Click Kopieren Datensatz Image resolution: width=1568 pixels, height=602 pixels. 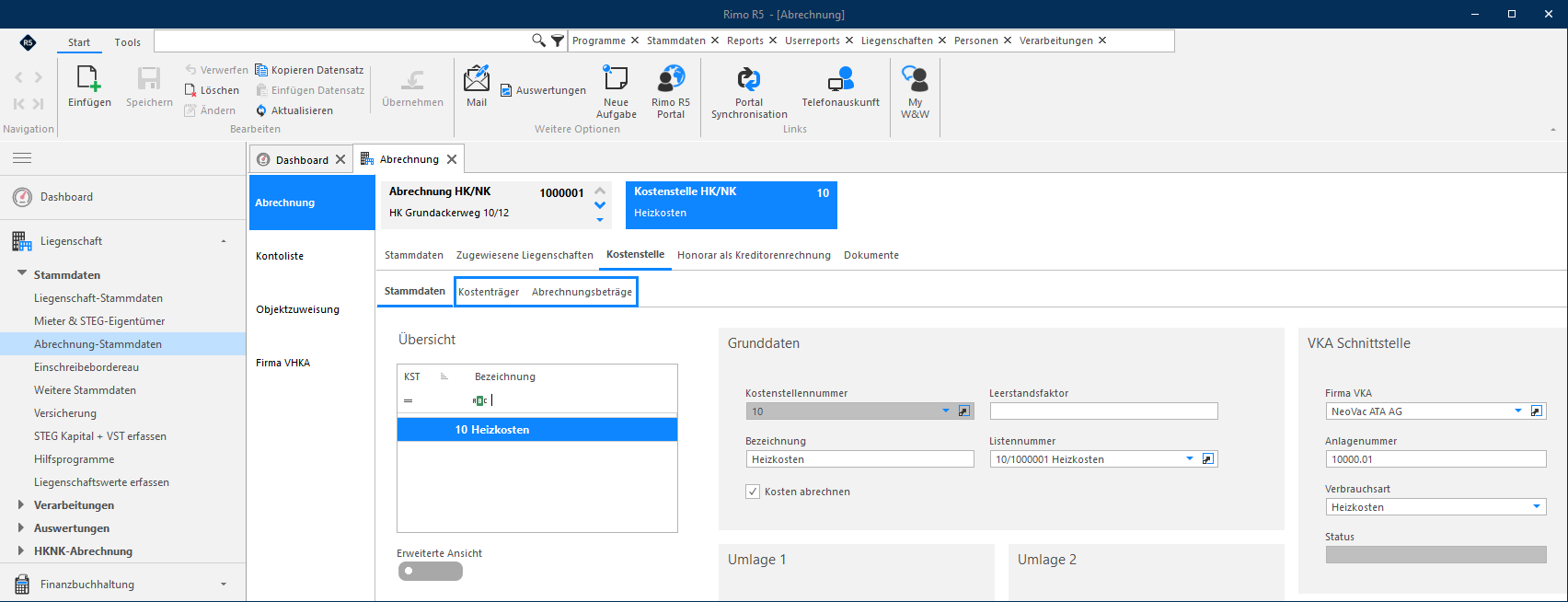(309, 70)
